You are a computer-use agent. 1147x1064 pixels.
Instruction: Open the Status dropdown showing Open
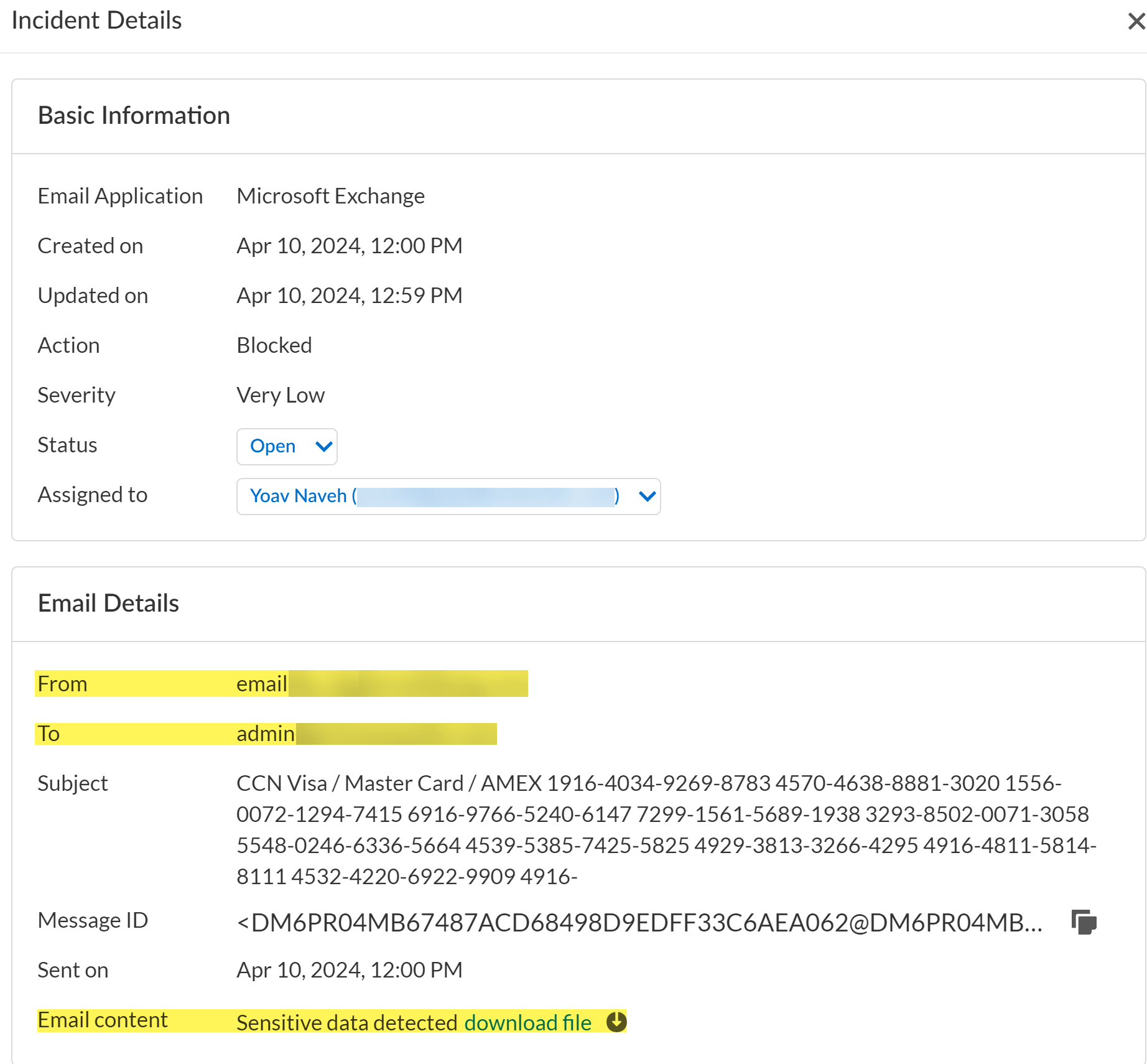tap(287, 446)
